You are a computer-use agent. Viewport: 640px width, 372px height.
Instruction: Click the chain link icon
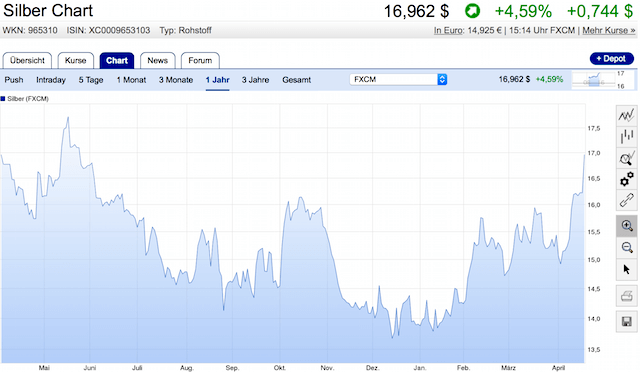coord(626,200)
